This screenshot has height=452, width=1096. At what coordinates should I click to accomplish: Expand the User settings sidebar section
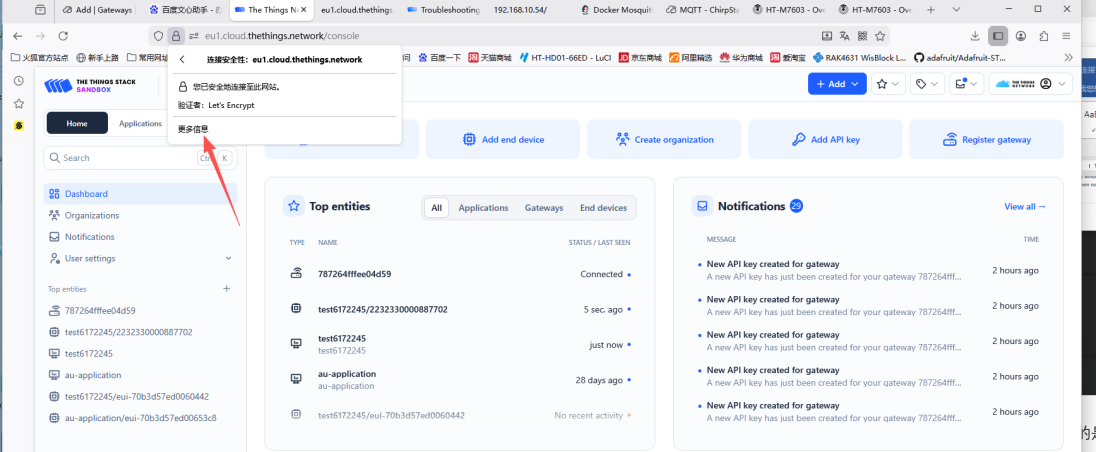tap(139, 258)
